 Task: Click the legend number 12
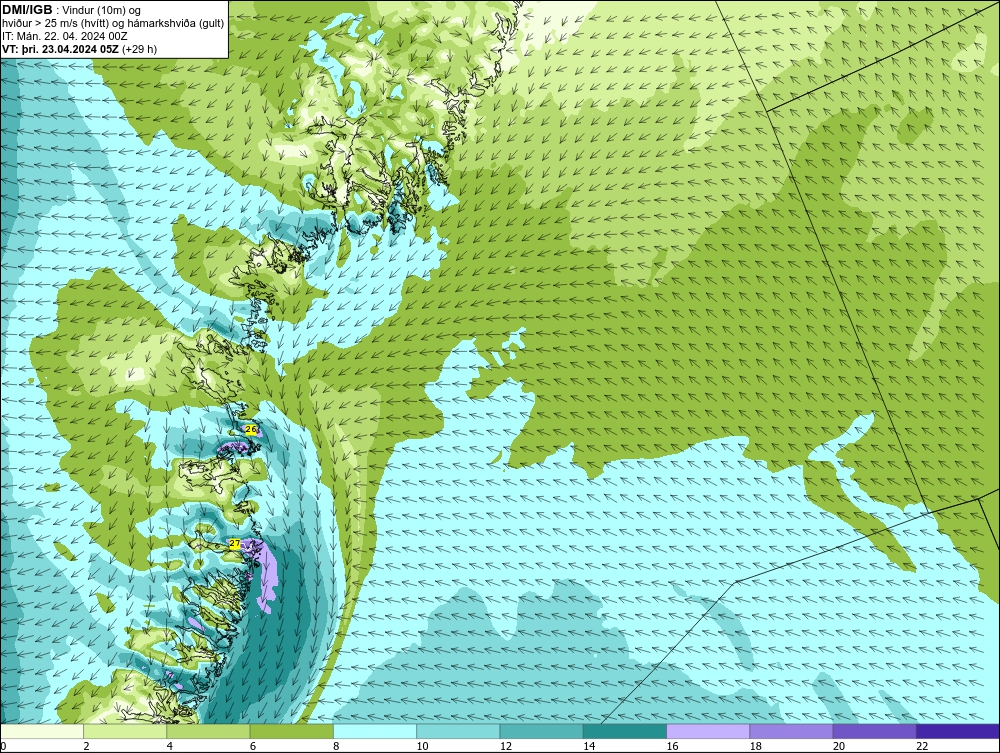coord(506,746)
